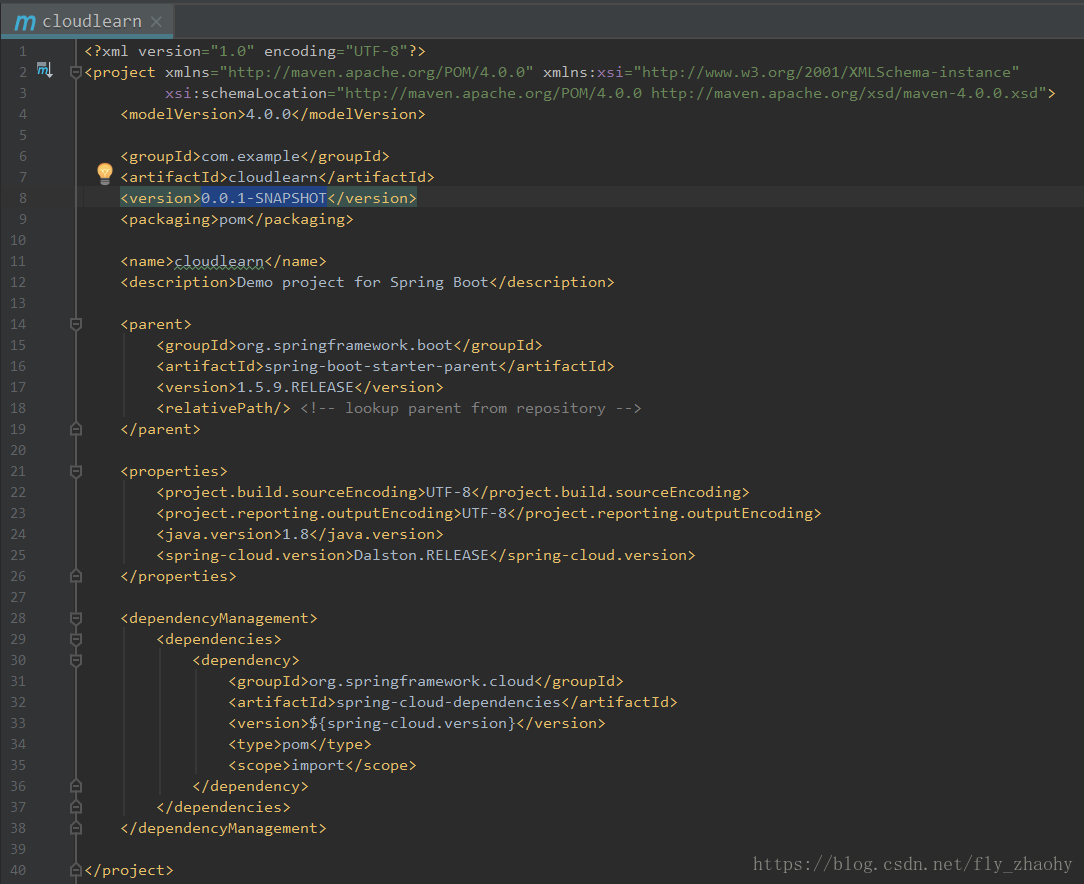This screenshot has height=884, width=1084.
Task: Collapse the properties block fold on line 21
Action: tap(76, 471)
